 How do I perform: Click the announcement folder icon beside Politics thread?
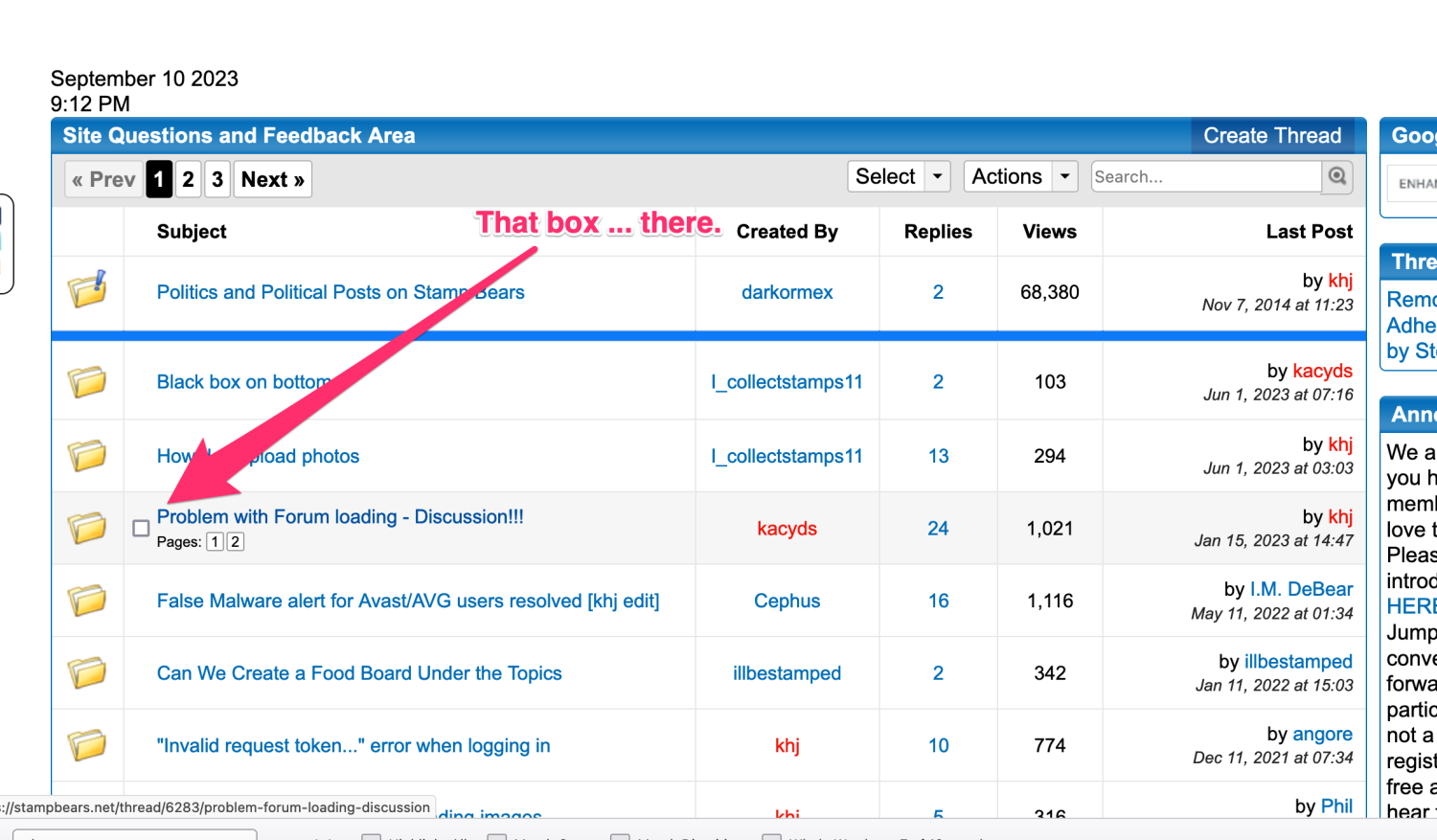[87, 289]
